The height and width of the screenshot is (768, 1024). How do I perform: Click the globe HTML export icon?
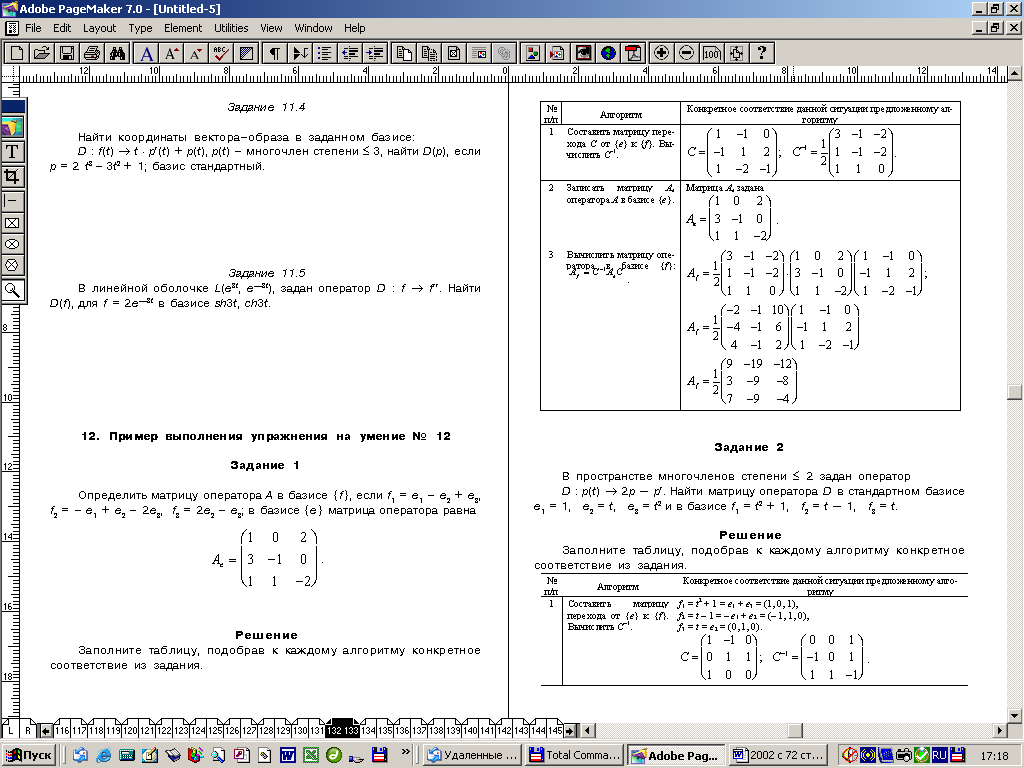[608, 53]
